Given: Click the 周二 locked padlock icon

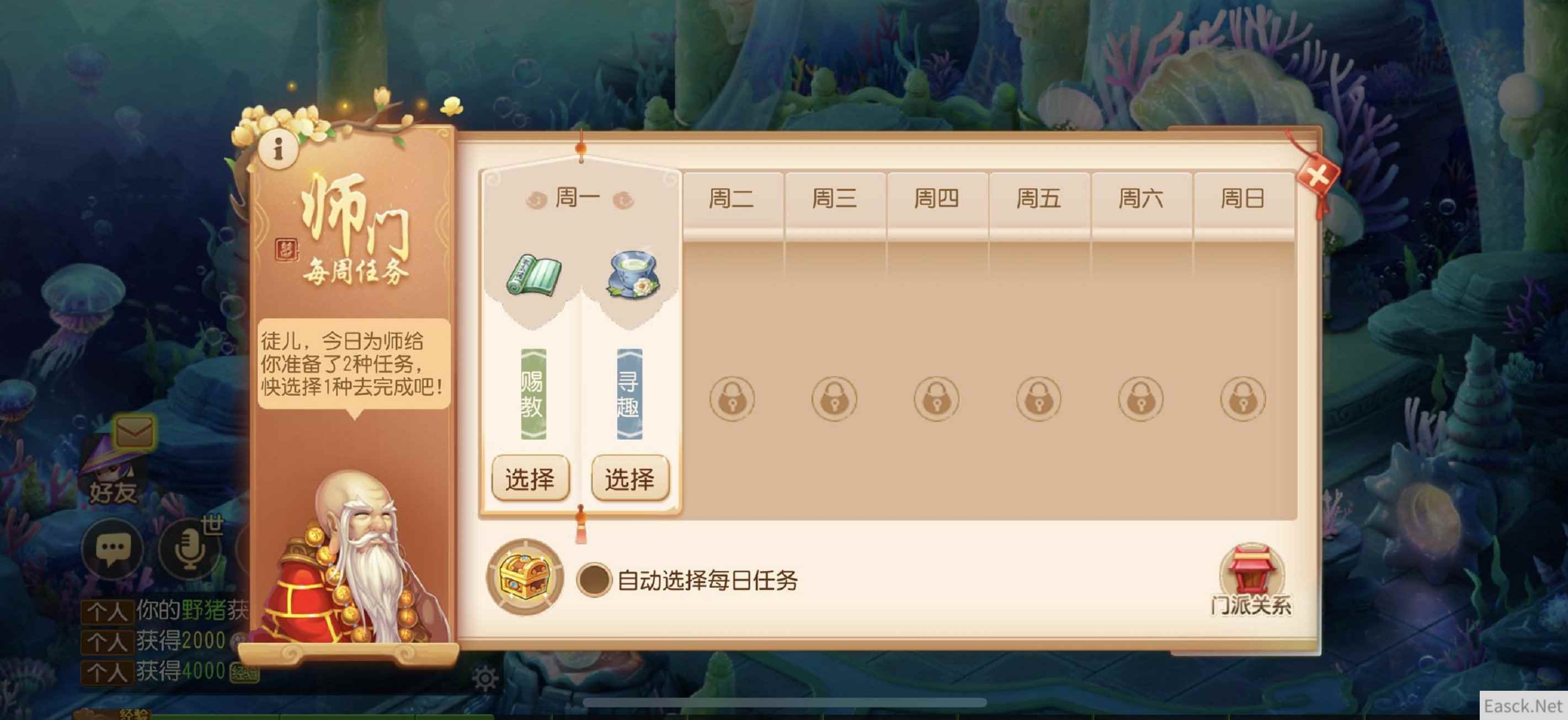Looking at the screenshot, I should click(x=732, y=399).
